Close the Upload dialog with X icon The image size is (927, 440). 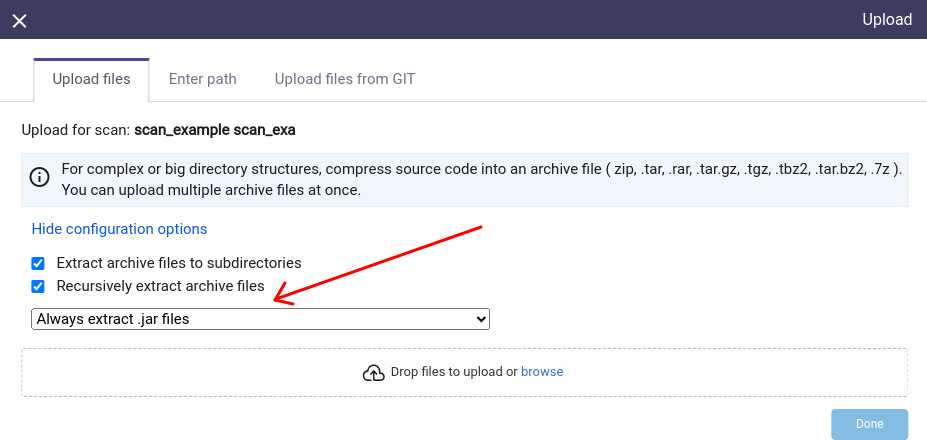[x=20, y=21]
